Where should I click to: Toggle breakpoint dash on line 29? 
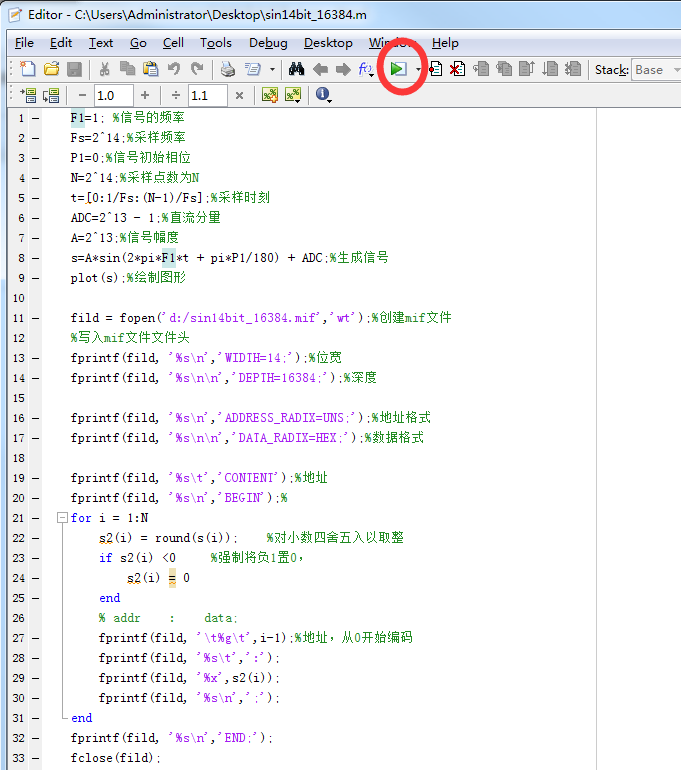point(35,678)
